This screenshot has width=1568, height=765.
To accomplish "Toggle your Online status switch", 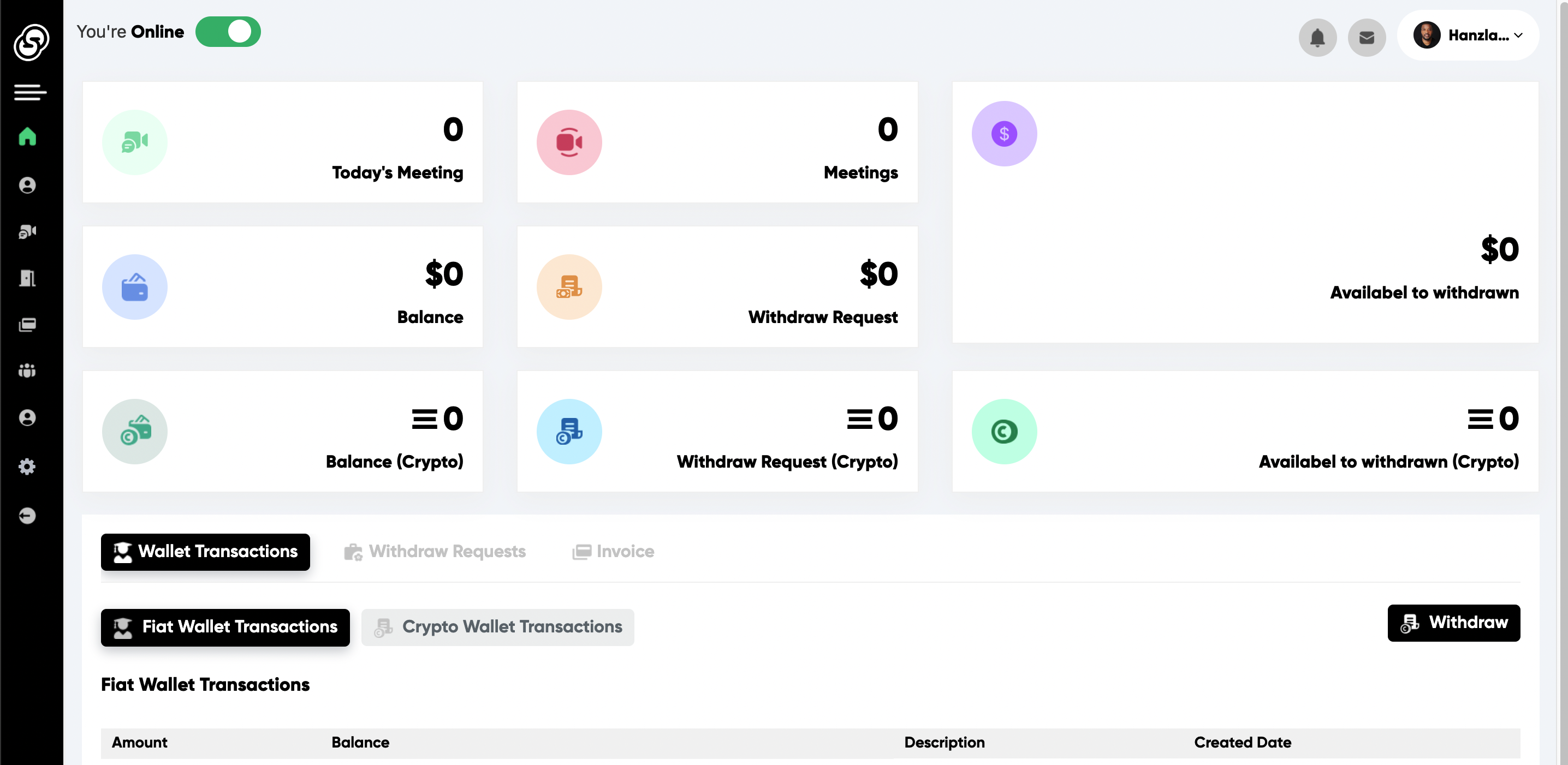I will click(x=228, y=31).
